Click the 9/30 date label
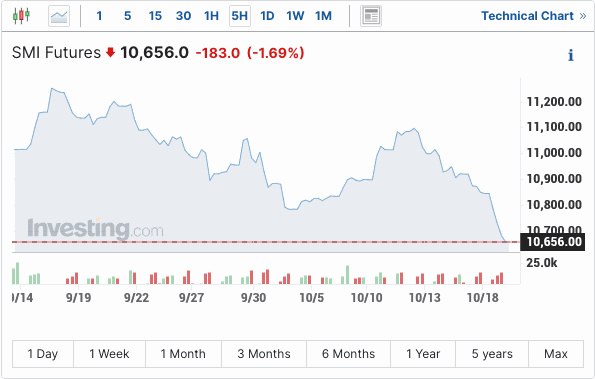 253,297
